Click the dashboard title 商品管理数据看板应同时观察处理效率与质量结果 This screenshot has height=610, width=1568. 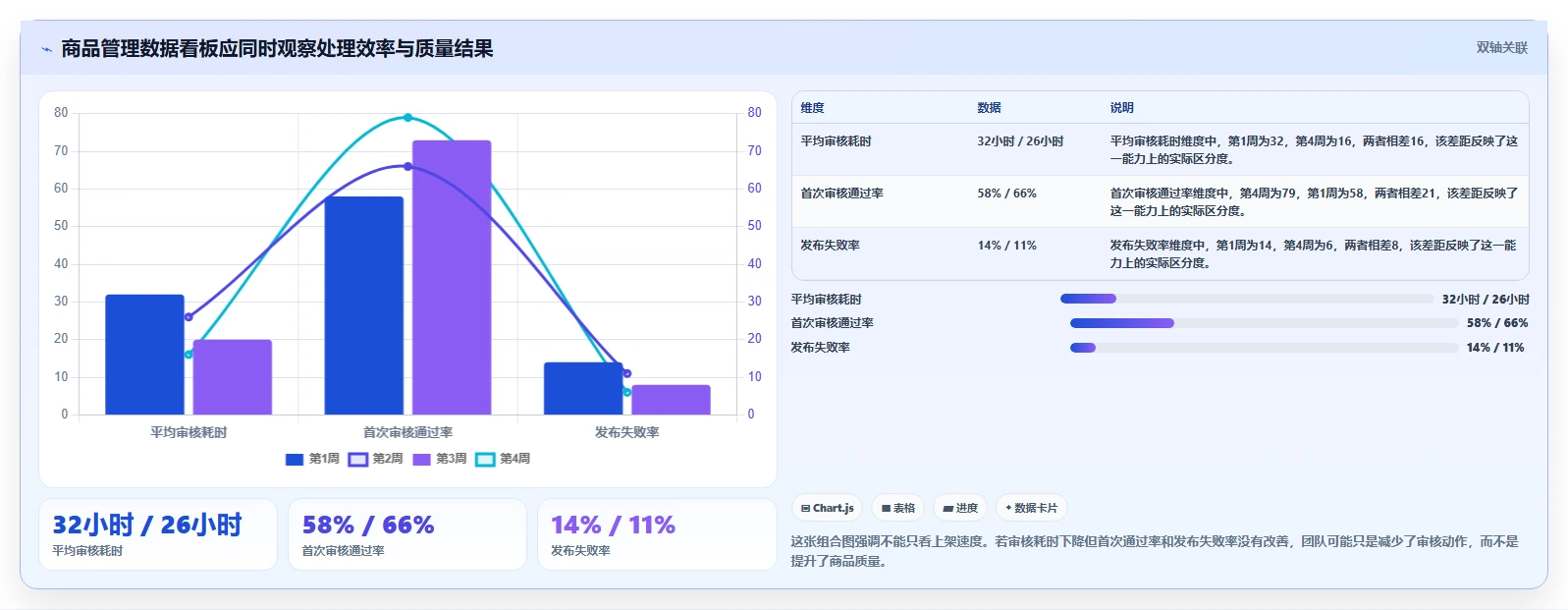[x=277, y=49]
